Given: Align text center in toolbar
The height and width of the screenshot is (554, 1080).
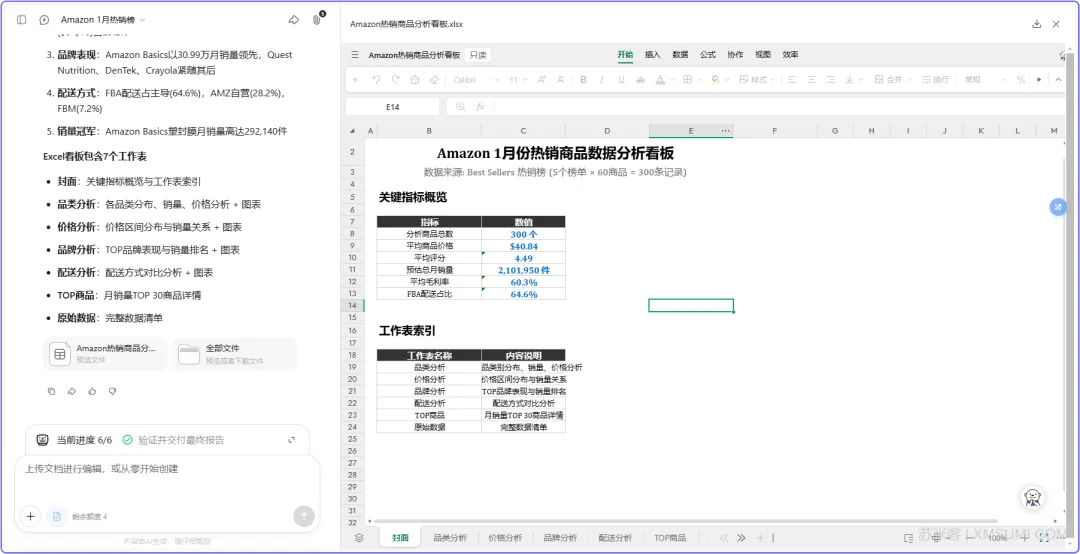Looking at the screenshot, I should point(811,80).
